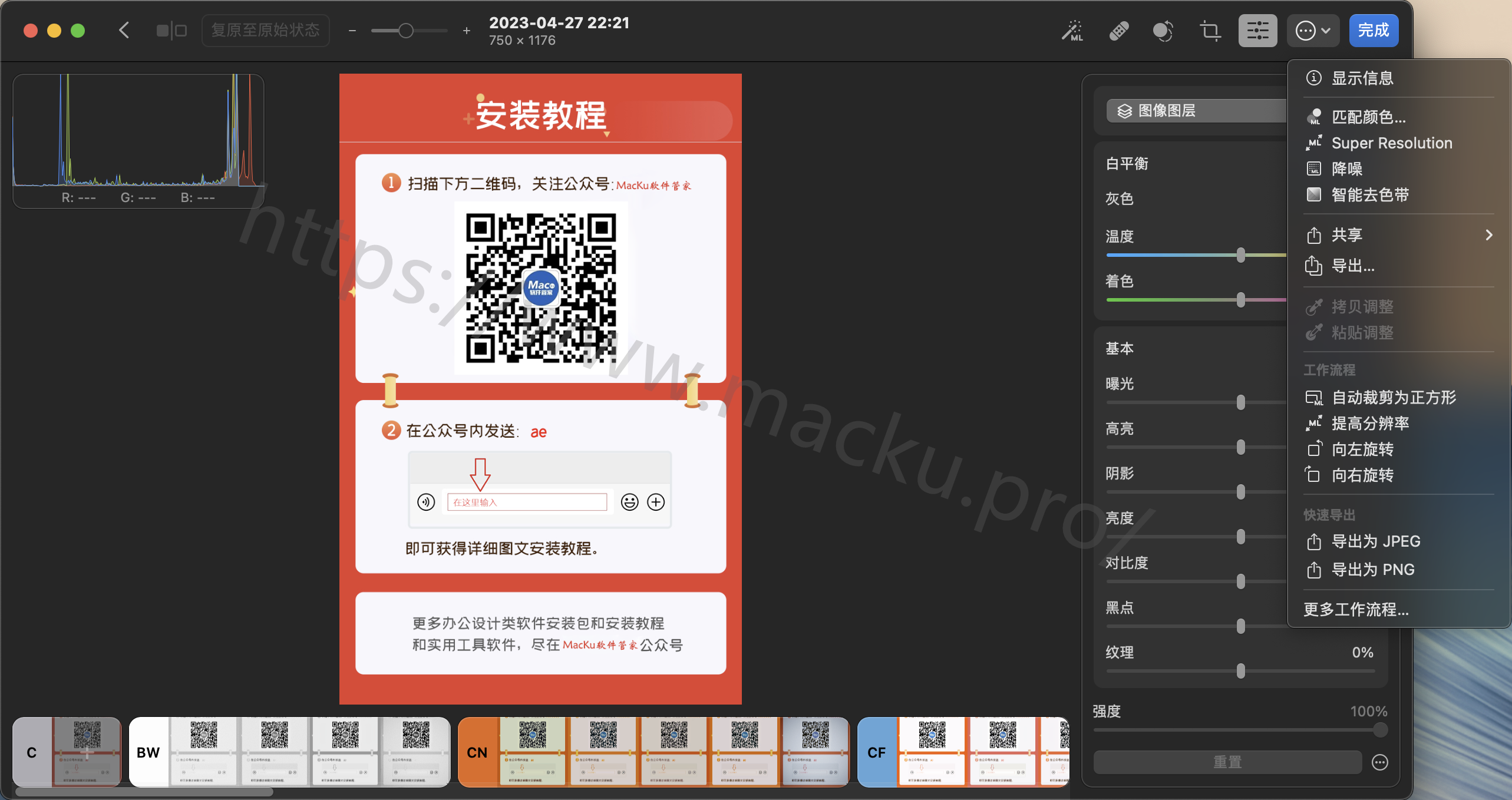
Task: Click 复原至原始状态 button
Action: tap(265, 31)
